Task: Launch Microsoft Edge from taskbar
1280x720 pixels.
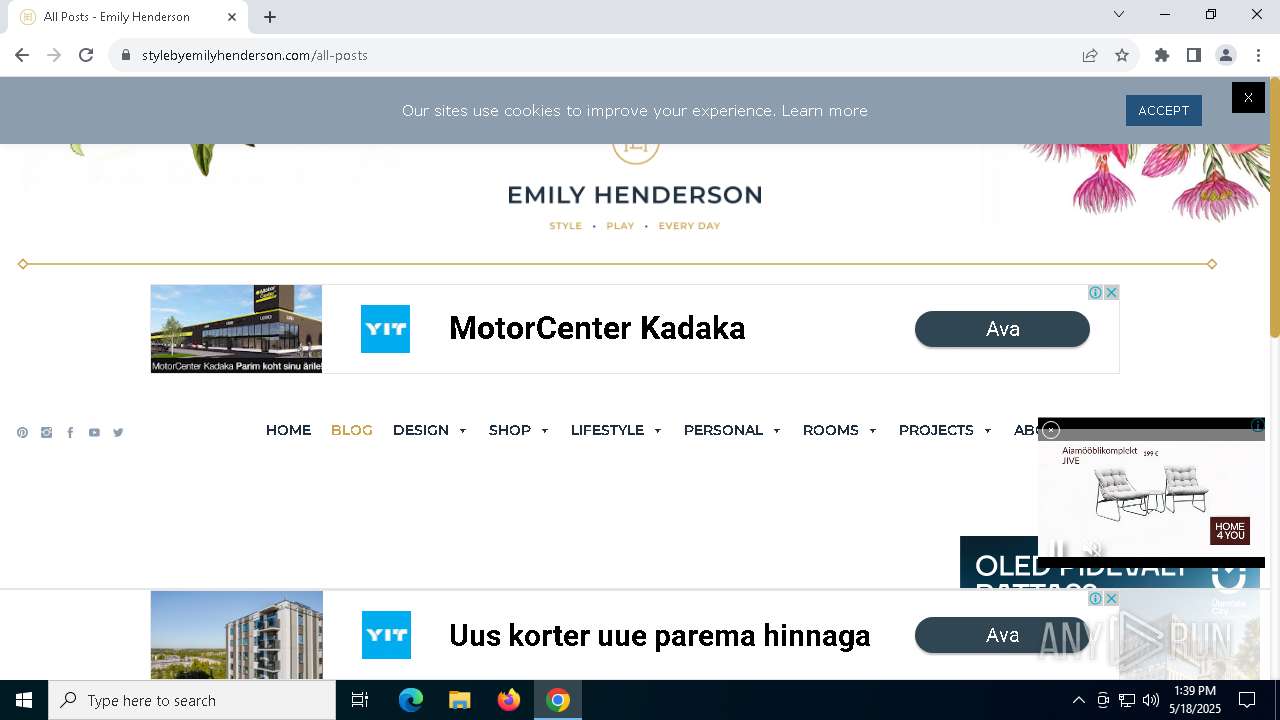Action: [411, 700]
